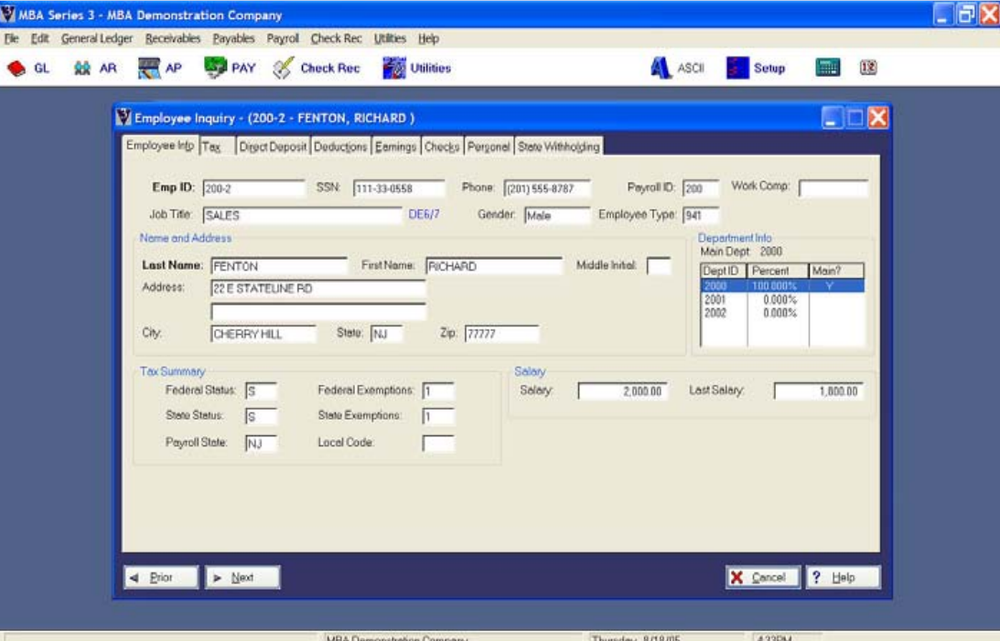
Task: Open the Edit menu
Action: coord(40,39)
